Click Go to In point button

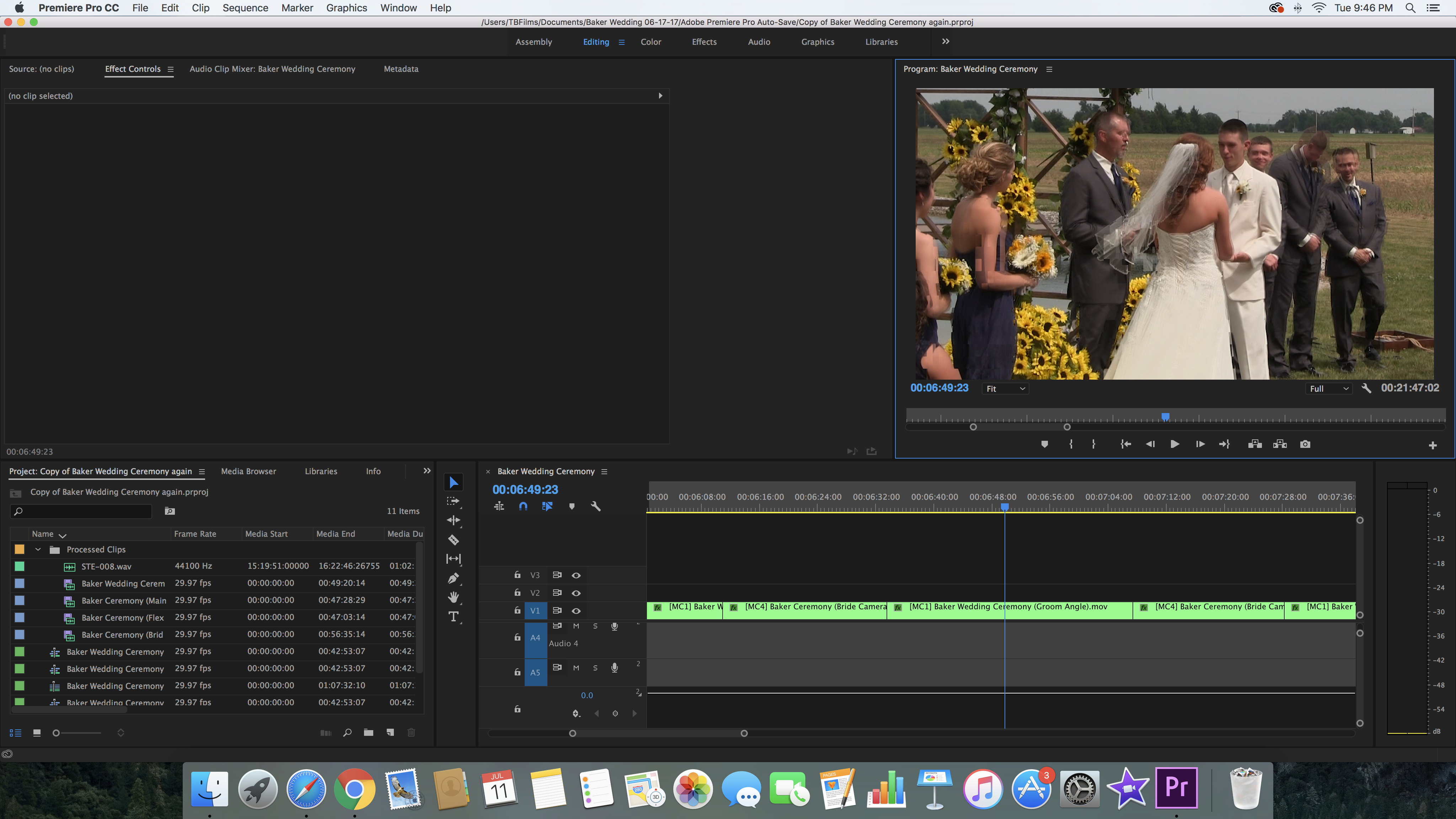(1125, 444)
